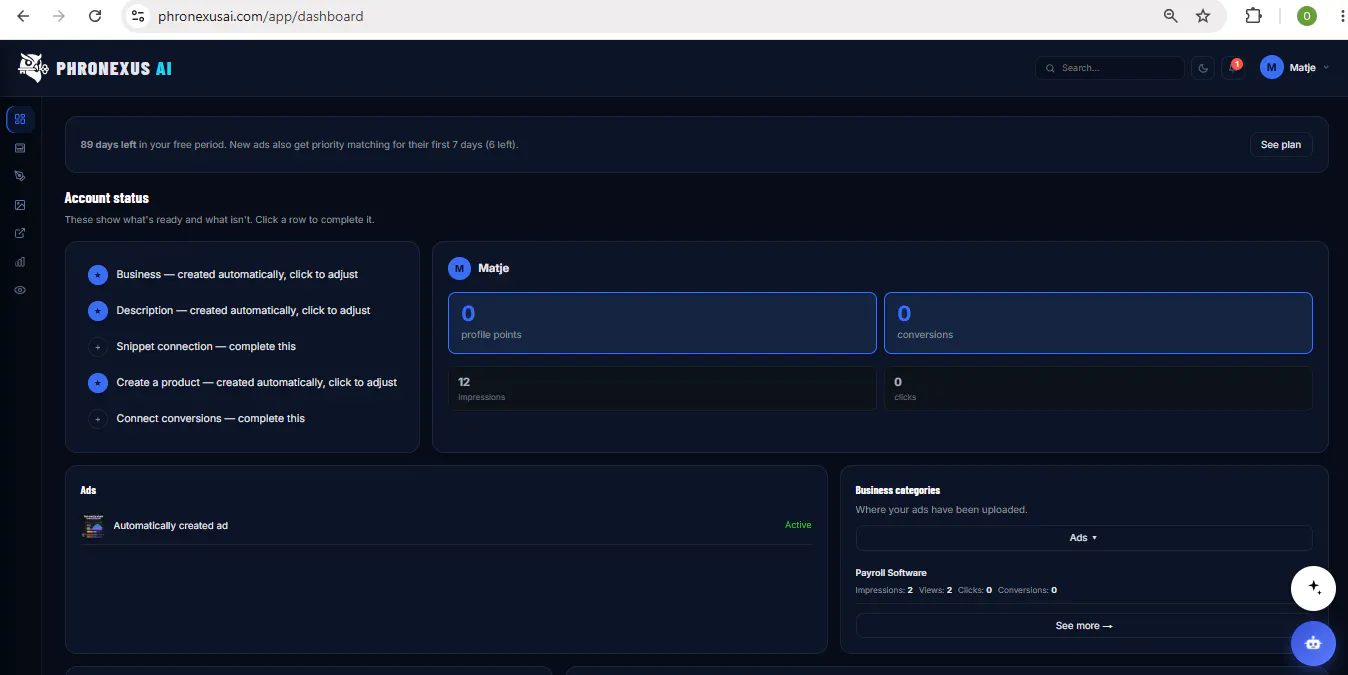Click the eye icon in sidebar
The height and width of the screenshot is (675, 1348).
pyautogui.click(x=20, y=290)
